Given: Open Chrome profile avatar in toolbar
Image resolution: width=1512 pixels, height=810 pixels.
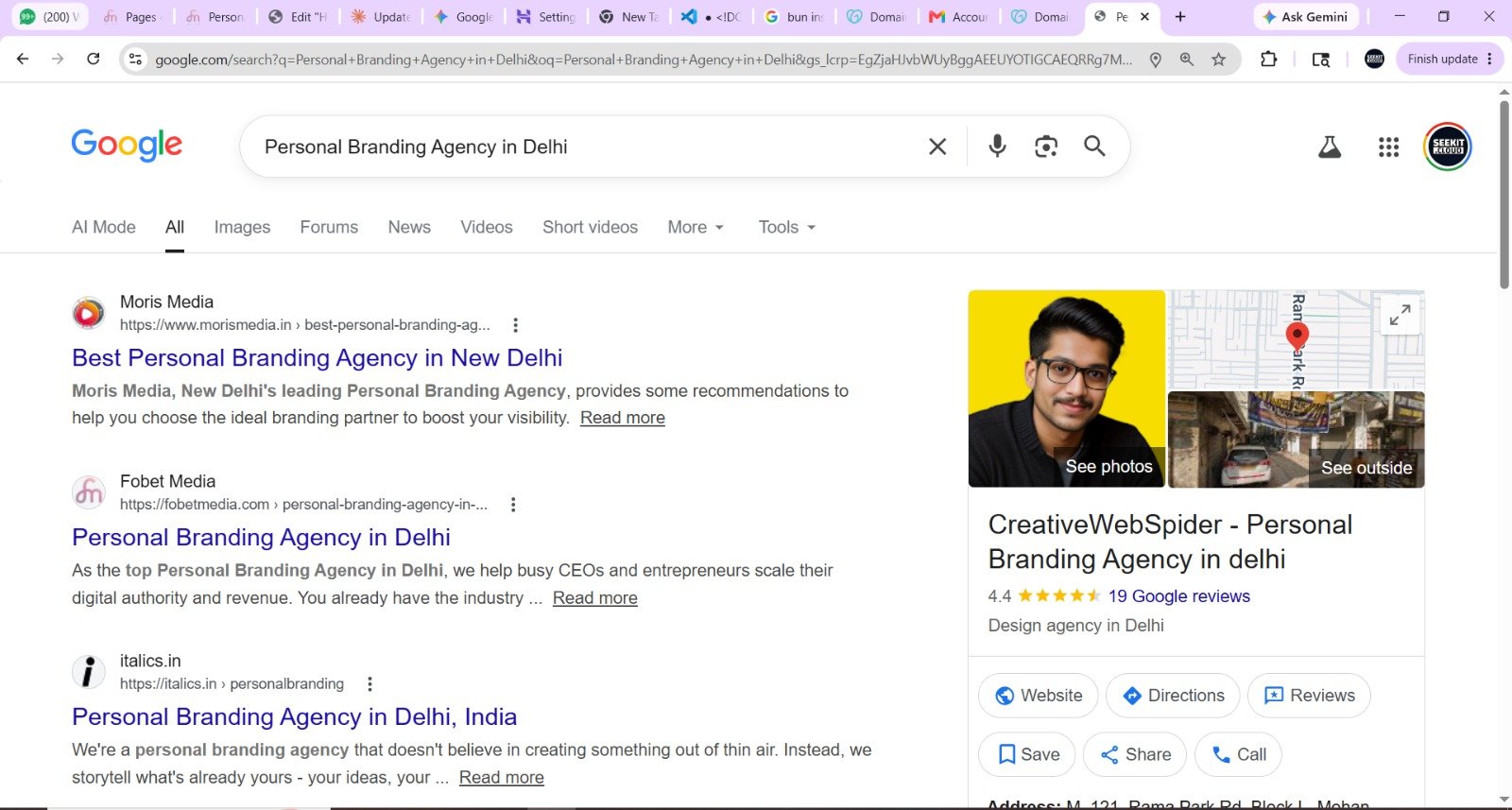Looking at the screenshot, I should click(x=1375, y=59).
